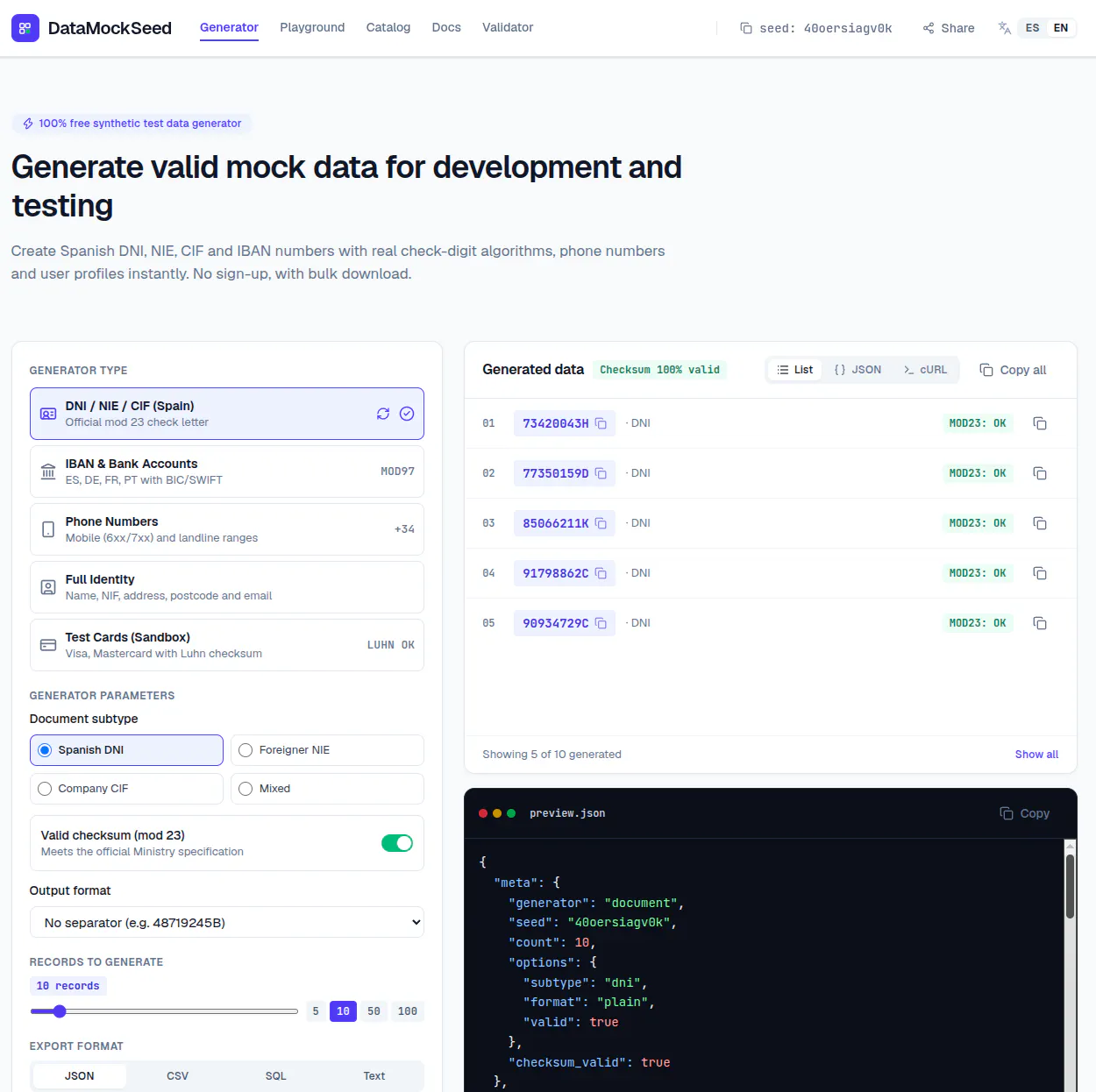Switch generated data to JSON view
Viewport: 1096px width, 1092px height.
(x=858, y=370)
